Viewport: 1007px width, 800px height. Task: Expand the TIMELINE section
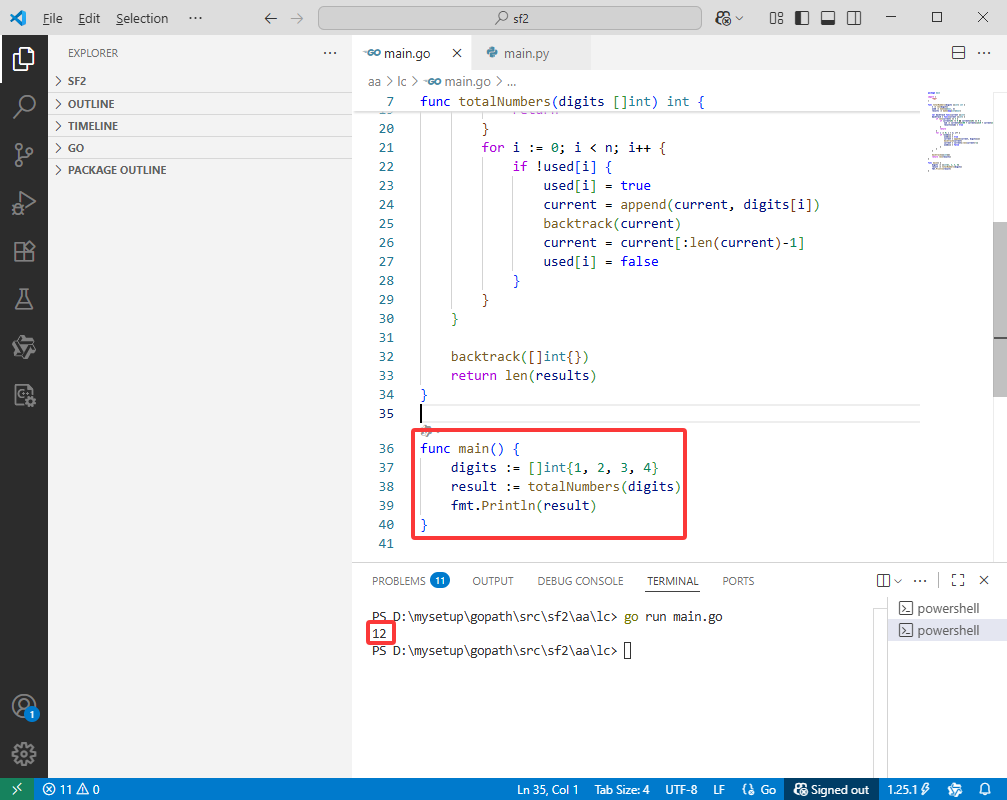coord(200,126)
